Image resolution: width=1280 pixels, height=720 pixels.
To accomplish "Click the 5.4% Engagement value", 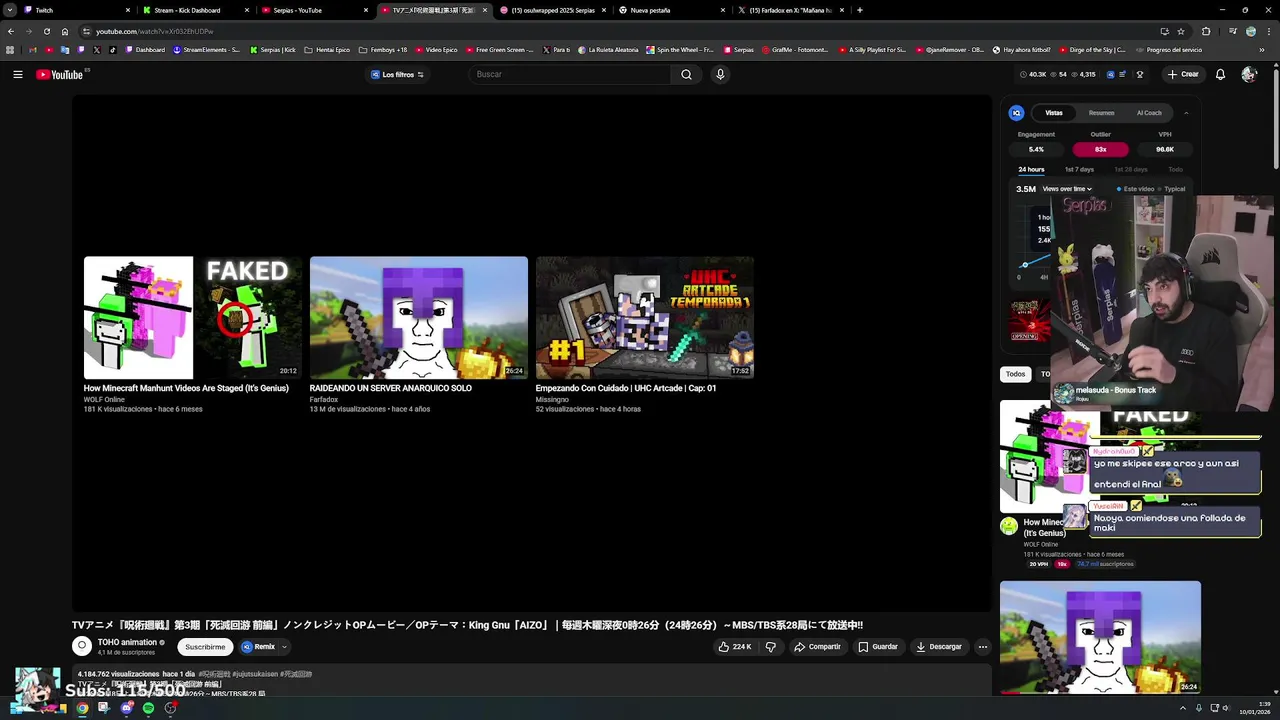I will point(1036,149).
